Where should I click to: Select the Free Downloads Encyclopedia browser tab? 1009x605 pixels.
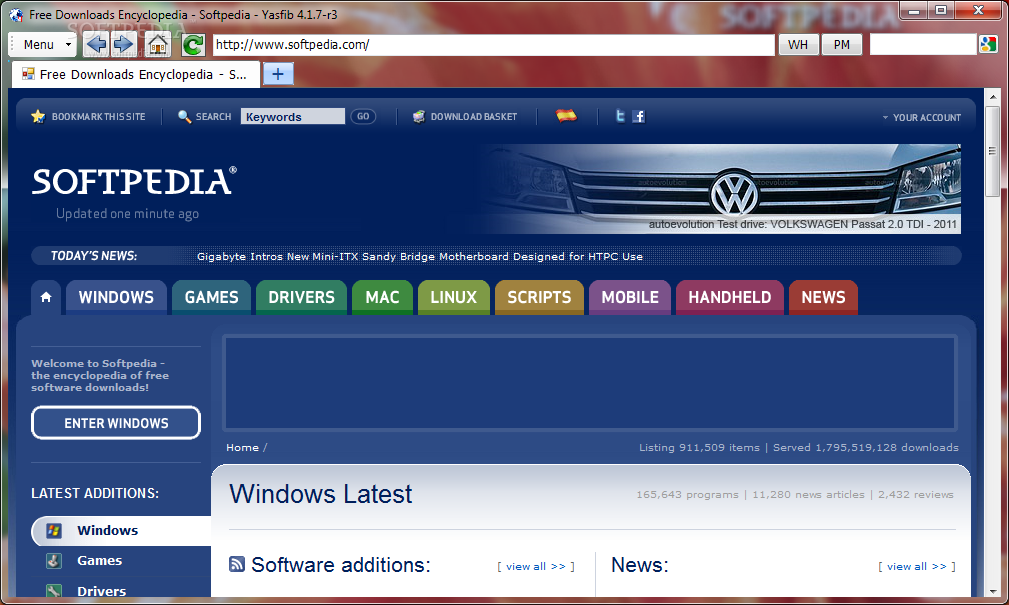coord(136,74)
